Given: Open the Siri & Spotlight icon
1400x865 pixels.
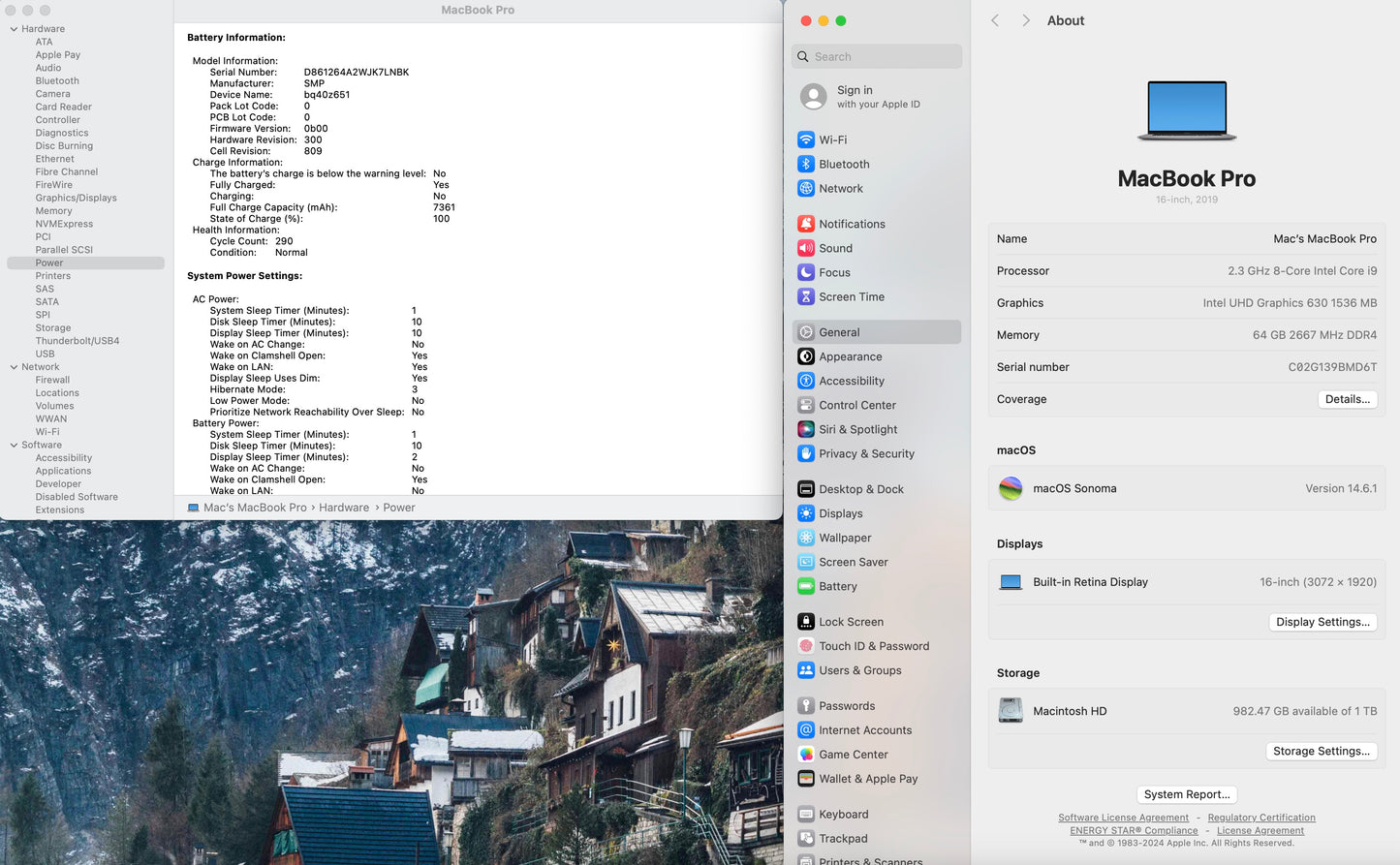Looking at the screenshot, I should point(805,429).
